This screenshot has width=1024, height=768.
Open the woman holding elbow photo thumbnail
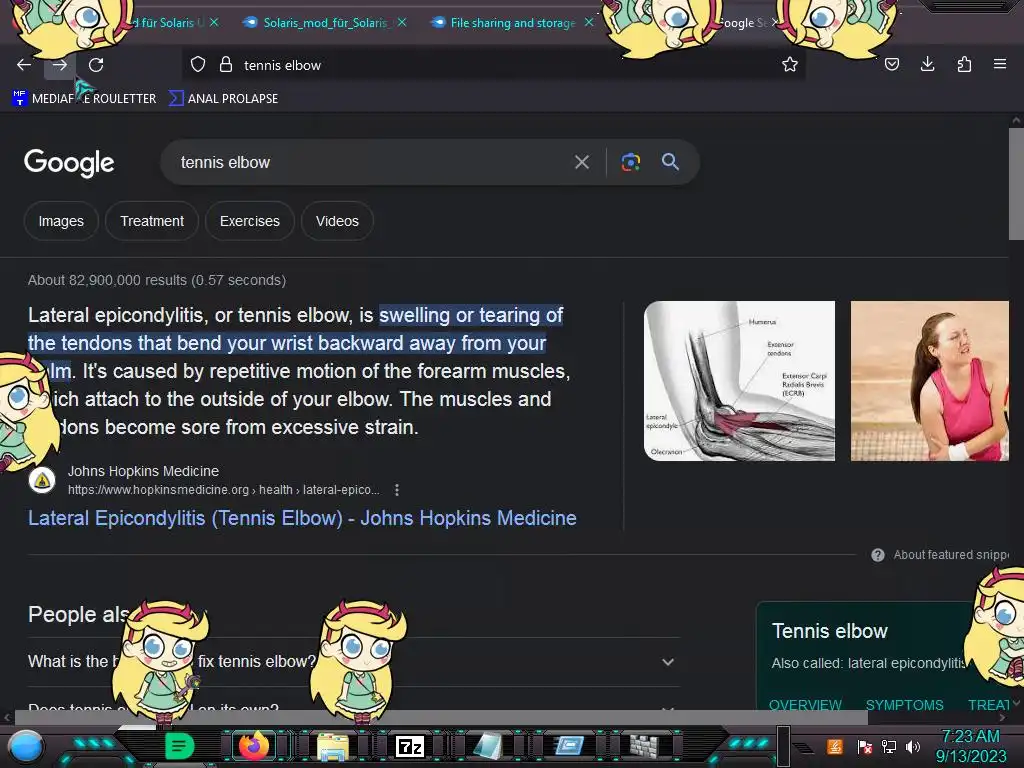[929, 381]
